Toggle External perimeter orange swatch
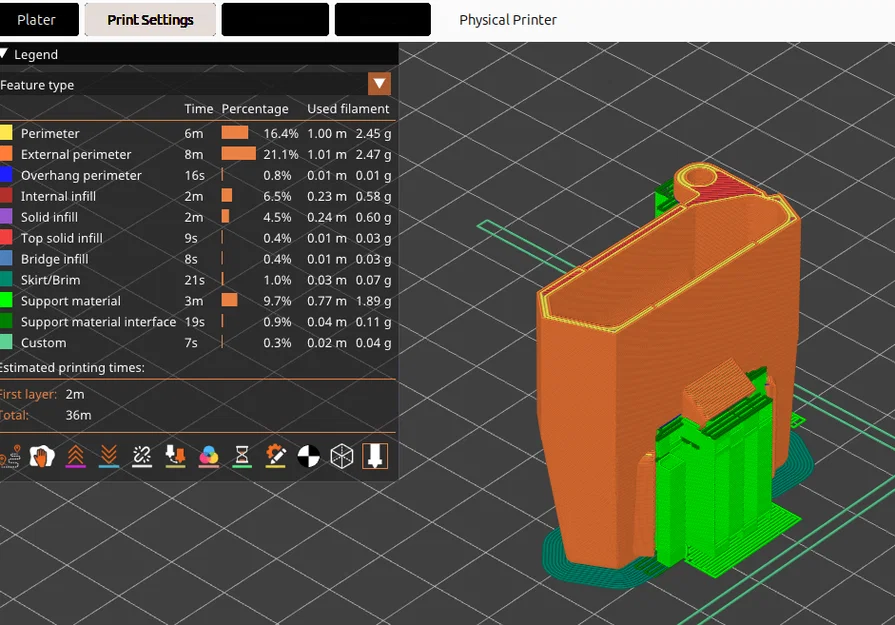The height and width of the screenshot is (625, 895). pos(6,154)
